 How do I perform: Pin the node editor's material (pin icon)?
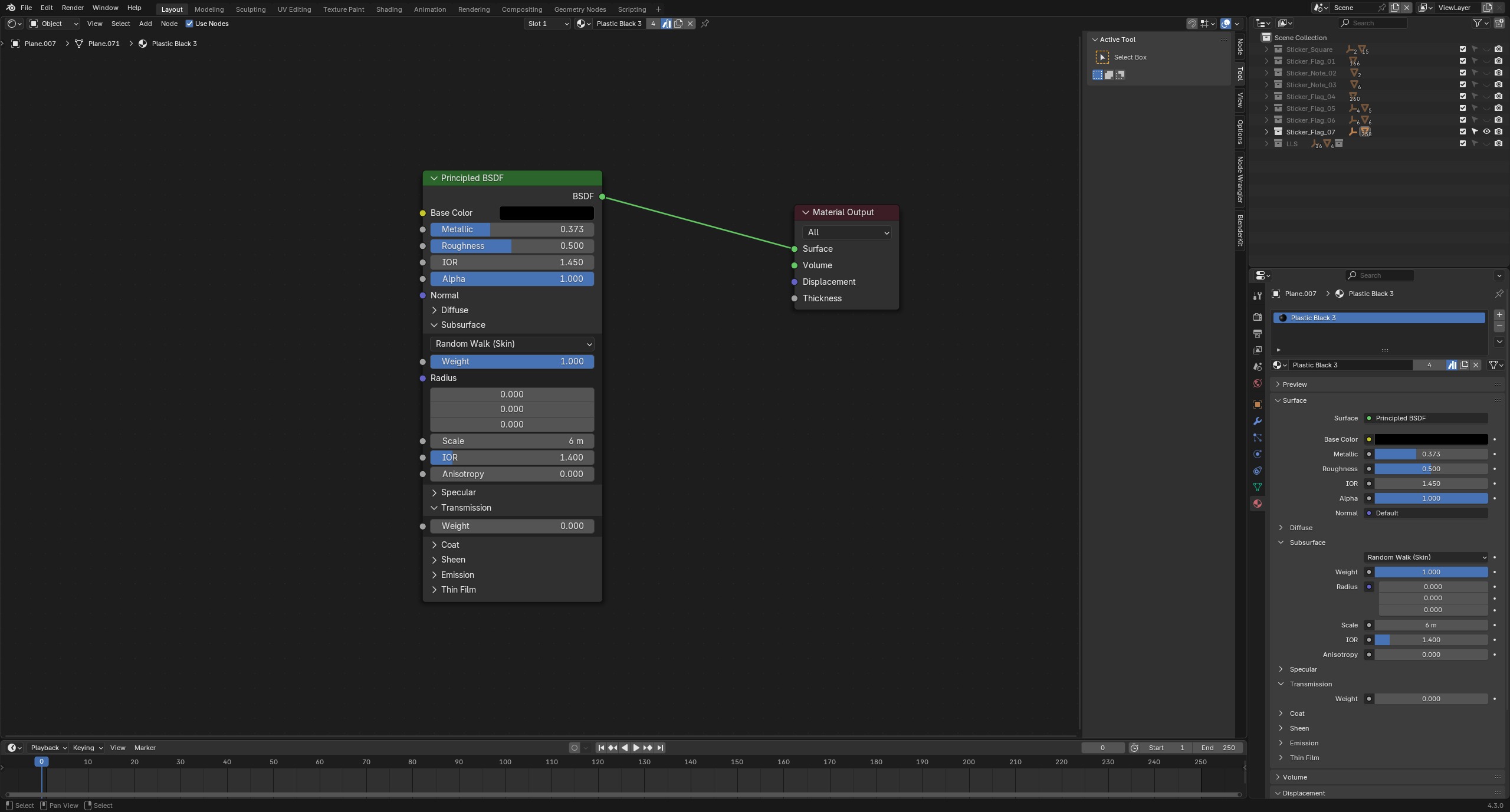click(705, 24)
